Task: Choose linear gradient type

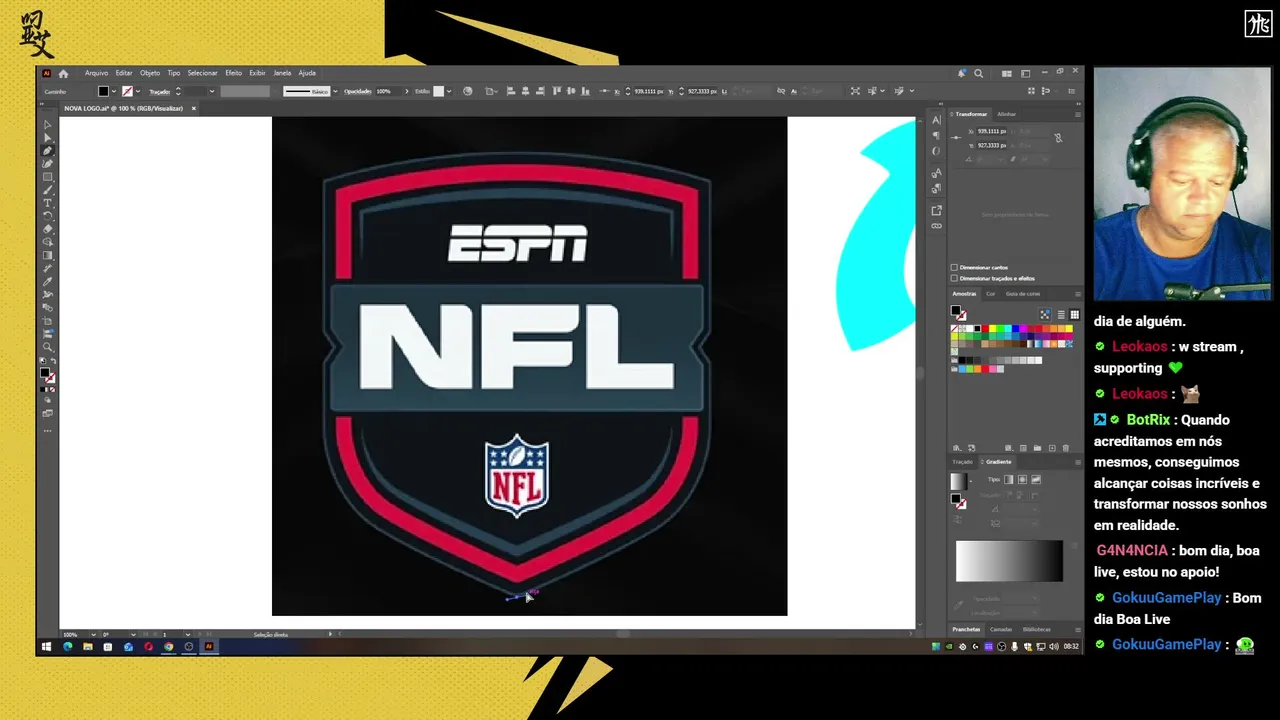Action: click(1008, 479)
